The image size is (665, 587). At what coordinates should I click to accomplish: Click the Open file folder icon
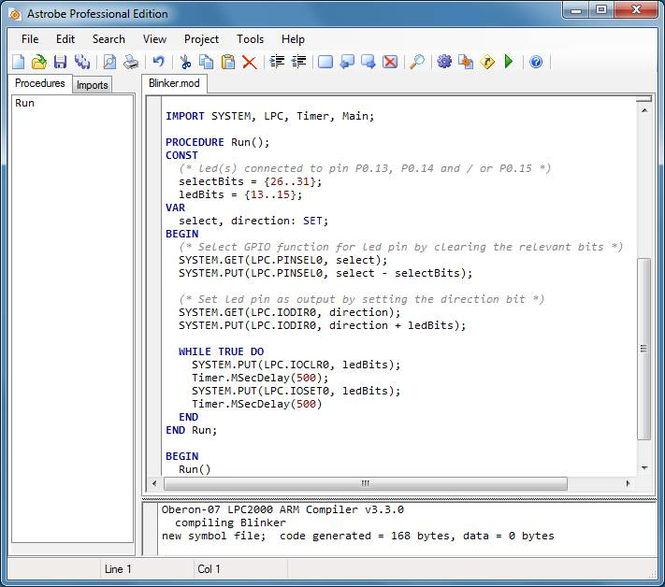[39, 62]
